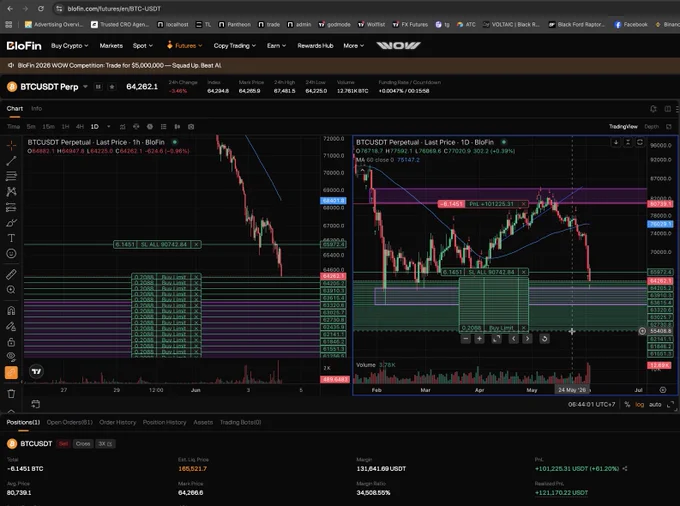Click the plus button at price 55408.8

[642, 331]
